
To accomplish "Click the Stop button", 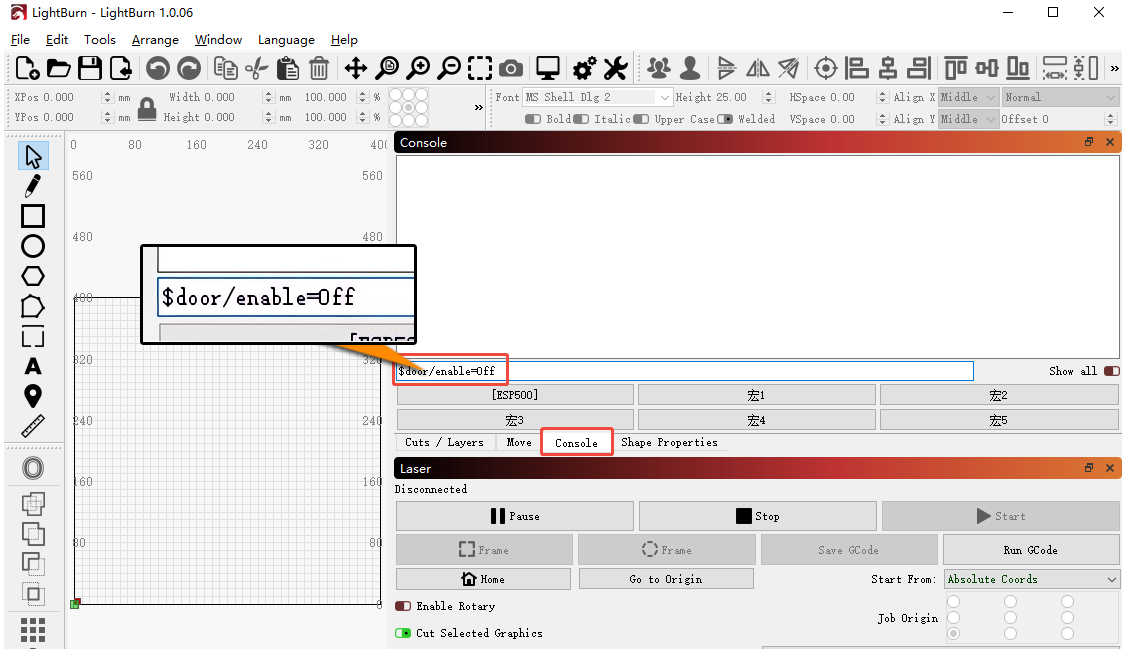I will click(x=758, y=516).
